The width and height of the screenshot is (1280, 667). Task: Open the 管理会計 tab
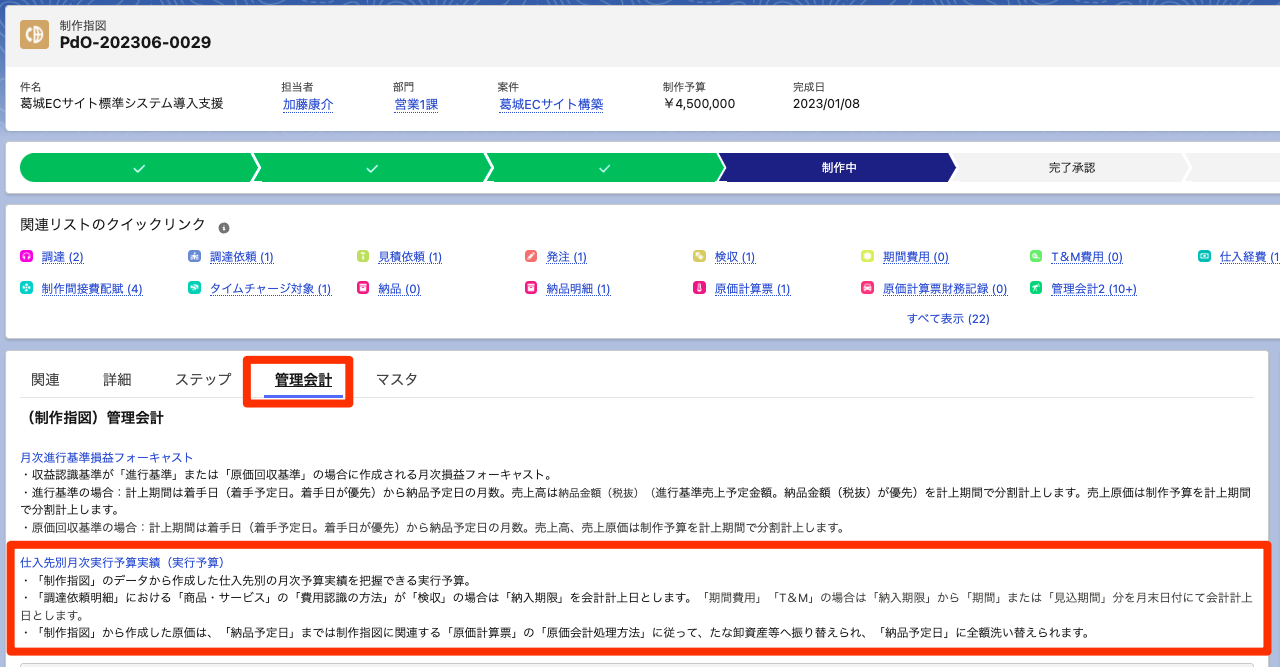point(303,380)
